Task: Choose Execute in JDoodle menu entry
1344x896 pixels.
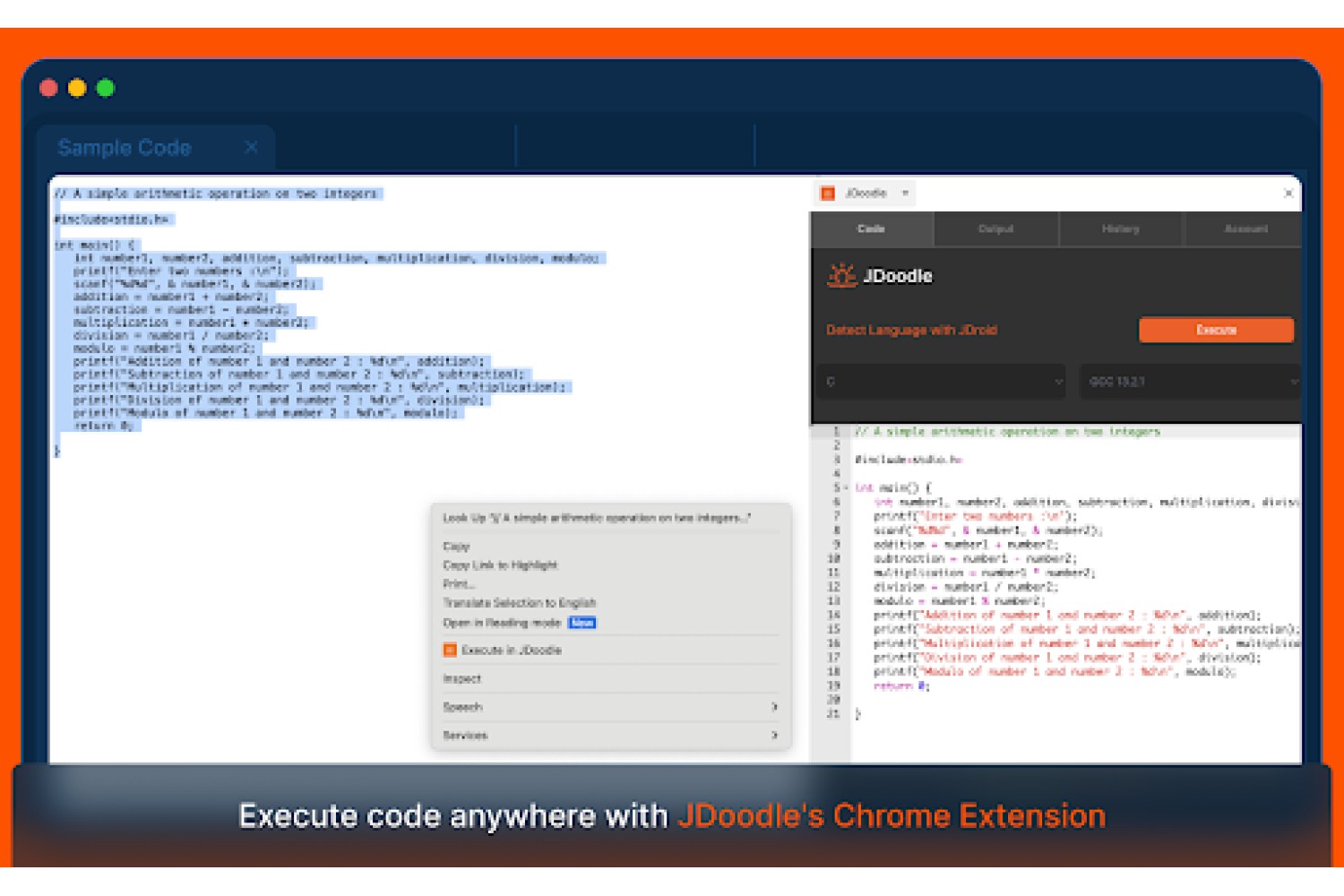Action: (x=609, y=650)
